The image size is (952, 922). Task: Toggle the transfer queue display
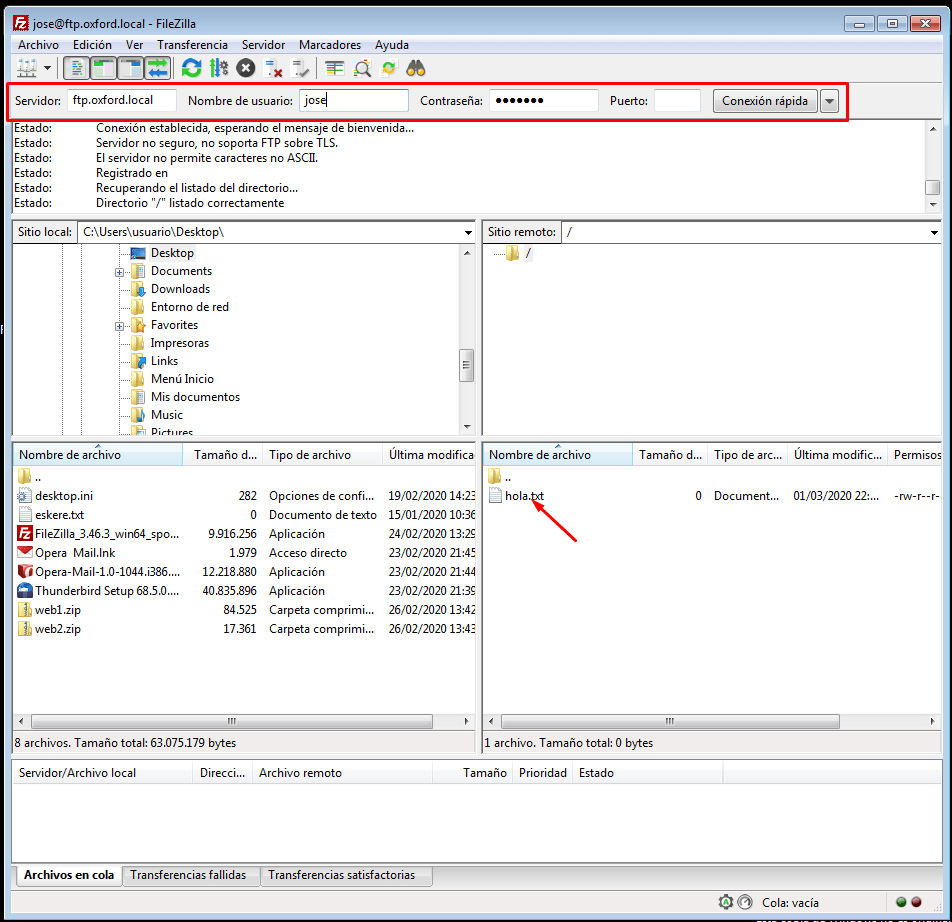[158, 68]
